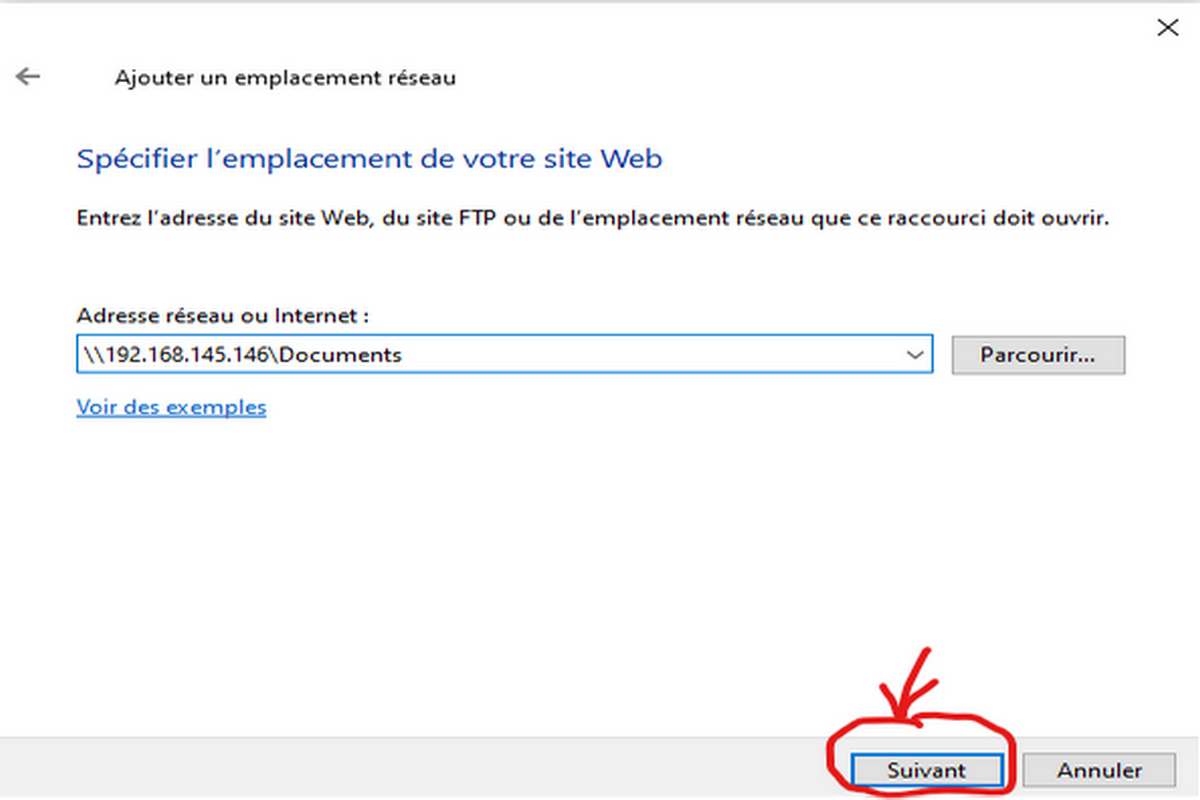This screenshot has height=800, width=1200.
Task: Click the back arrow icon
Action: [28, 76]
